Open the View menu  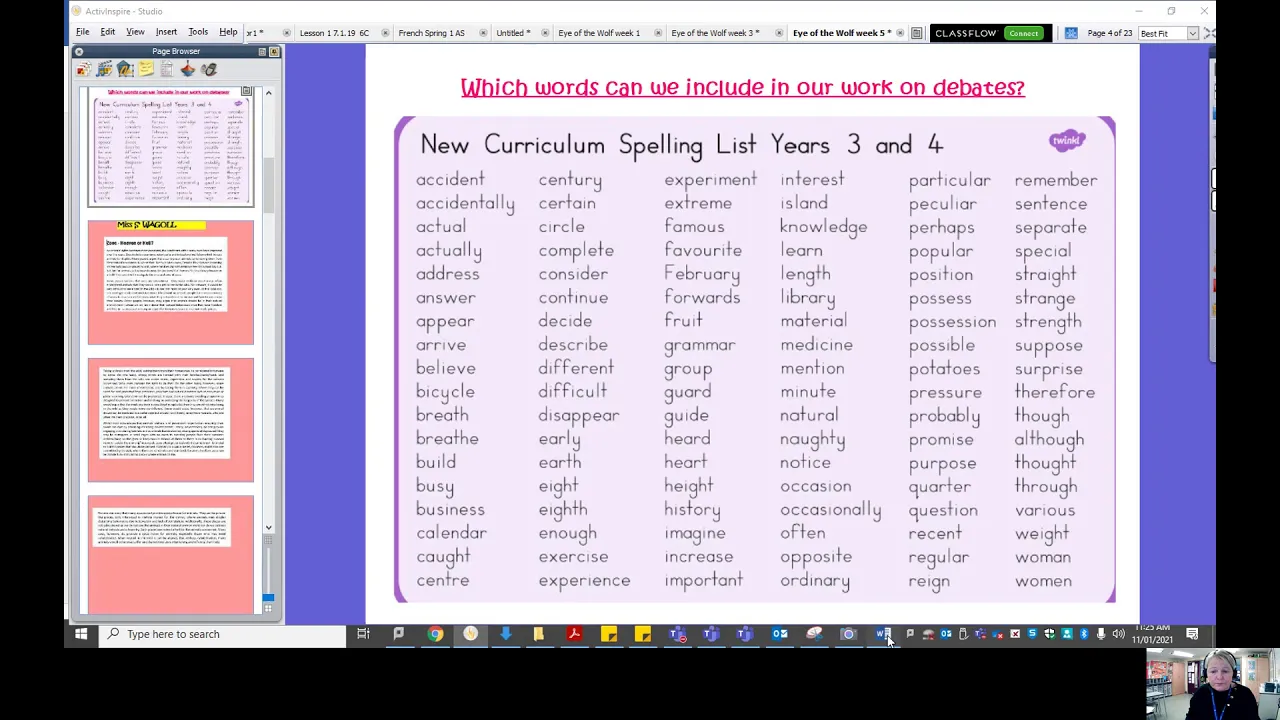pyautogui.click(x=135, y=32)
